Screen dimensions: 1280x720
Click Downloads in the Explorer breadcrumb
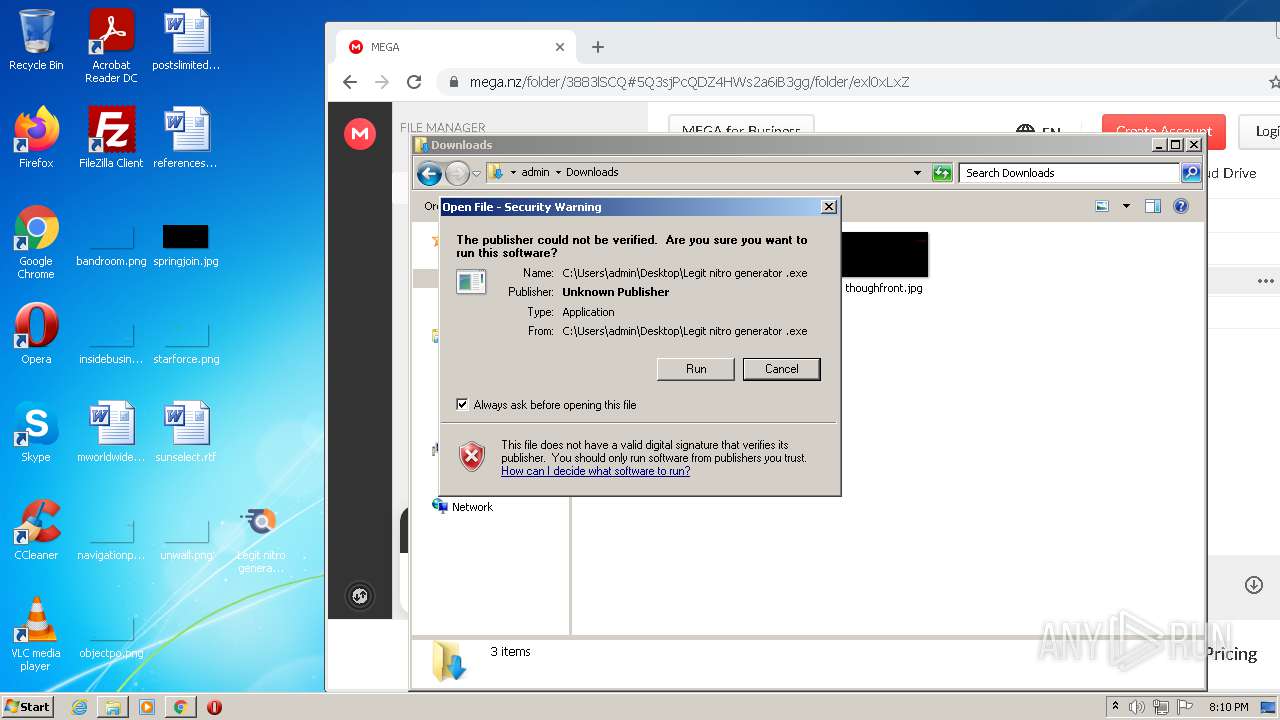(592, 172)
